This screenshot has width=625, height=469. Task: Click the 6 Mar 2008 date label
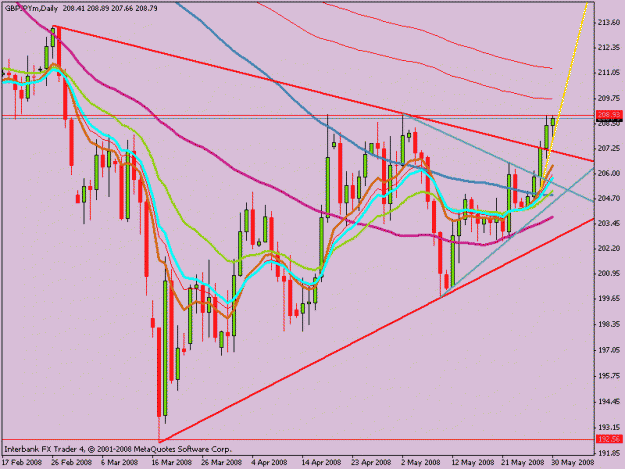(x=120, y=462)
